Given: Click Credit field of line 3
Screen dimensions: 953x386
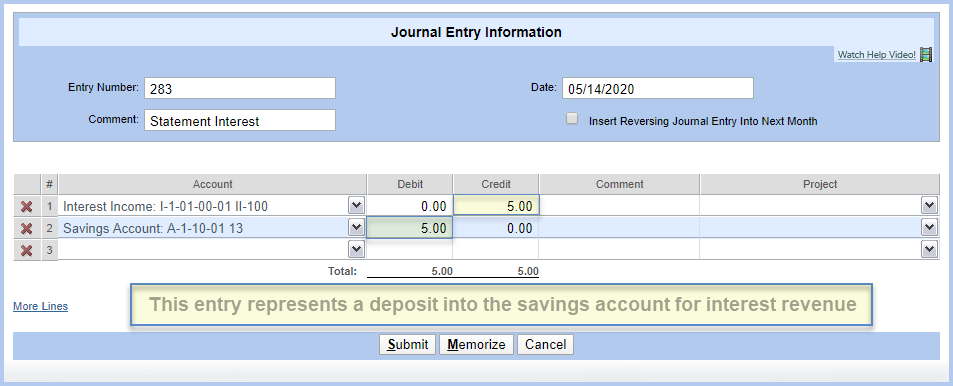Looking at the screenshot, I should (x=496, y=249).
